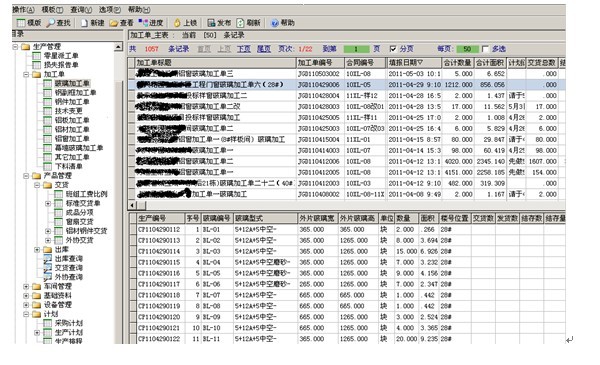Click the 发布 publish icon
Image resolution: width=600 pixels, height=365 pixels.
point(211,23)
